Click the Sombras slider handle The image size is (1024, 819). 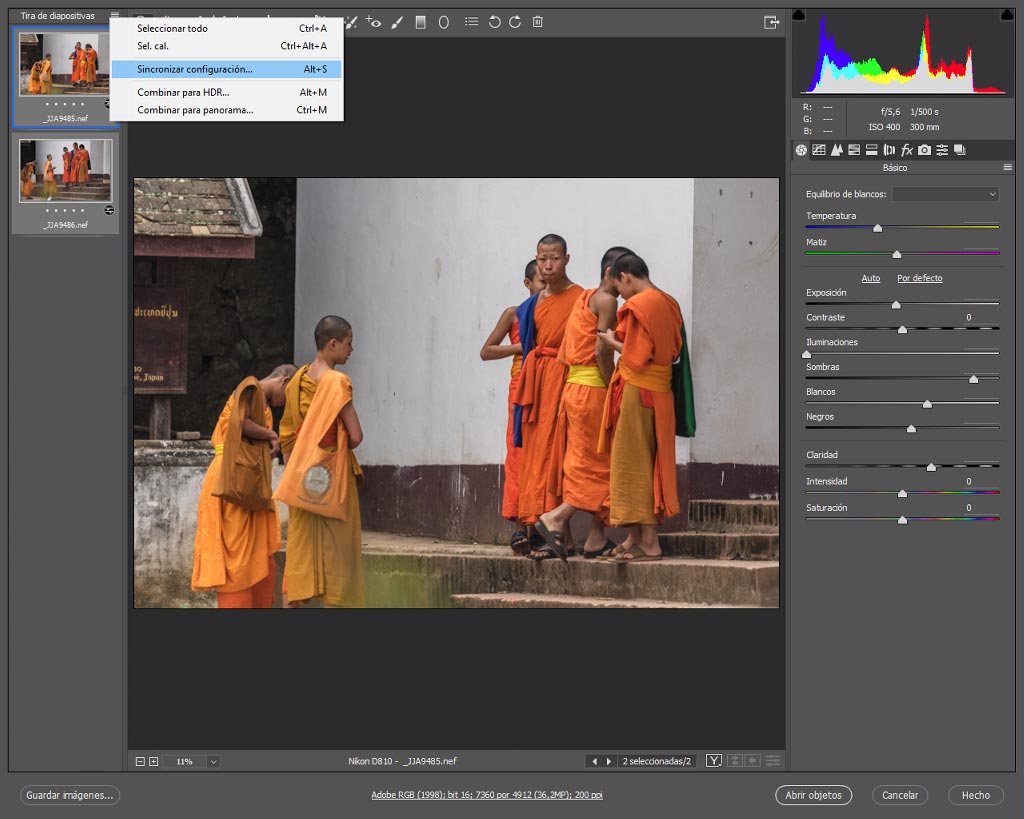point(974,379)
